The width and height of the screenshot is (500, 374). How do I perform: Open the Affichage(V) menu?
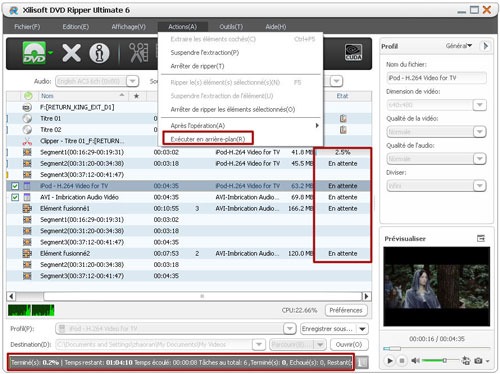(x=129, y=27)
